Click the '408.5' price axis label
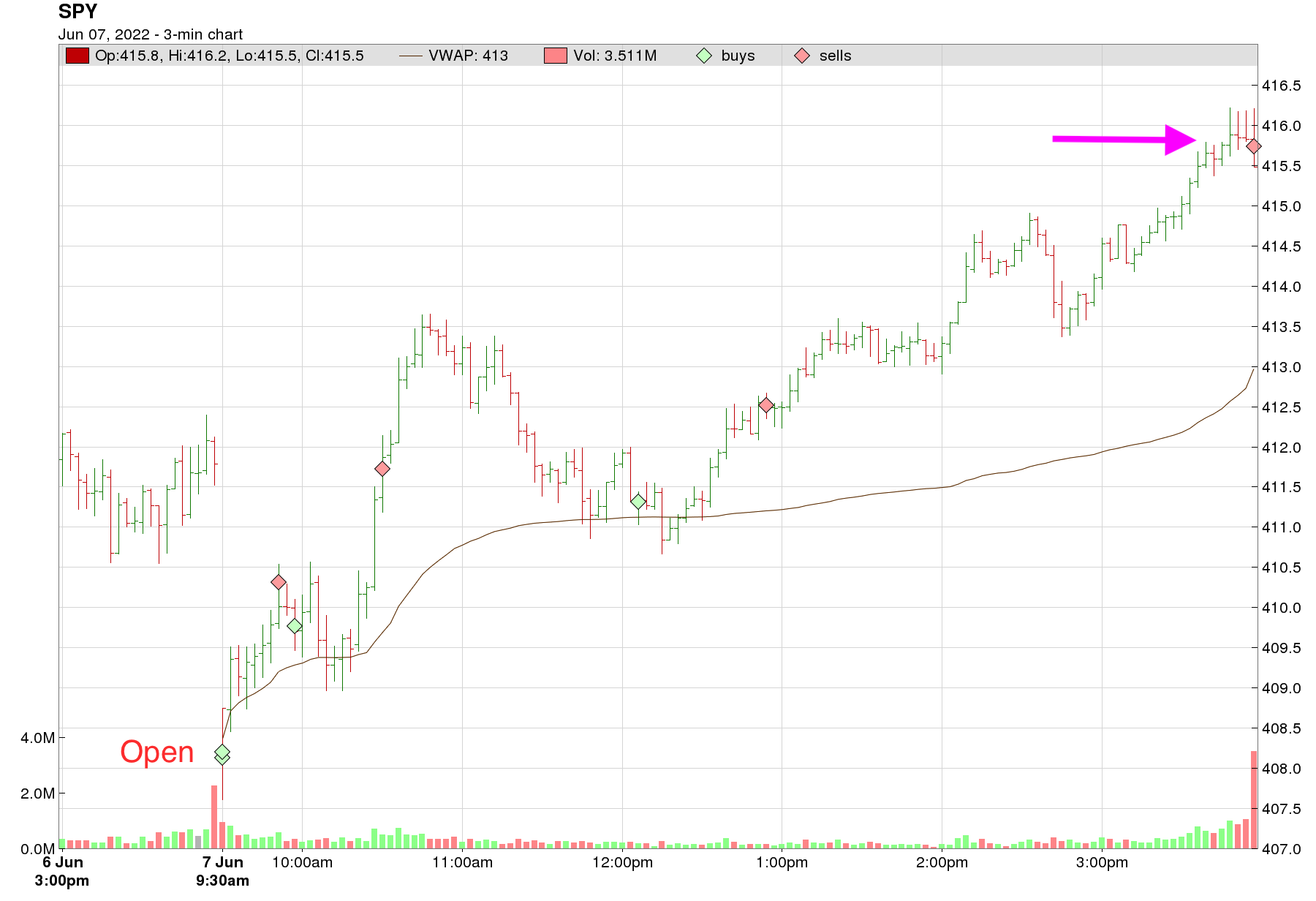The width and height of the screenshot is (1316, 901). [x=1282, y=728]
